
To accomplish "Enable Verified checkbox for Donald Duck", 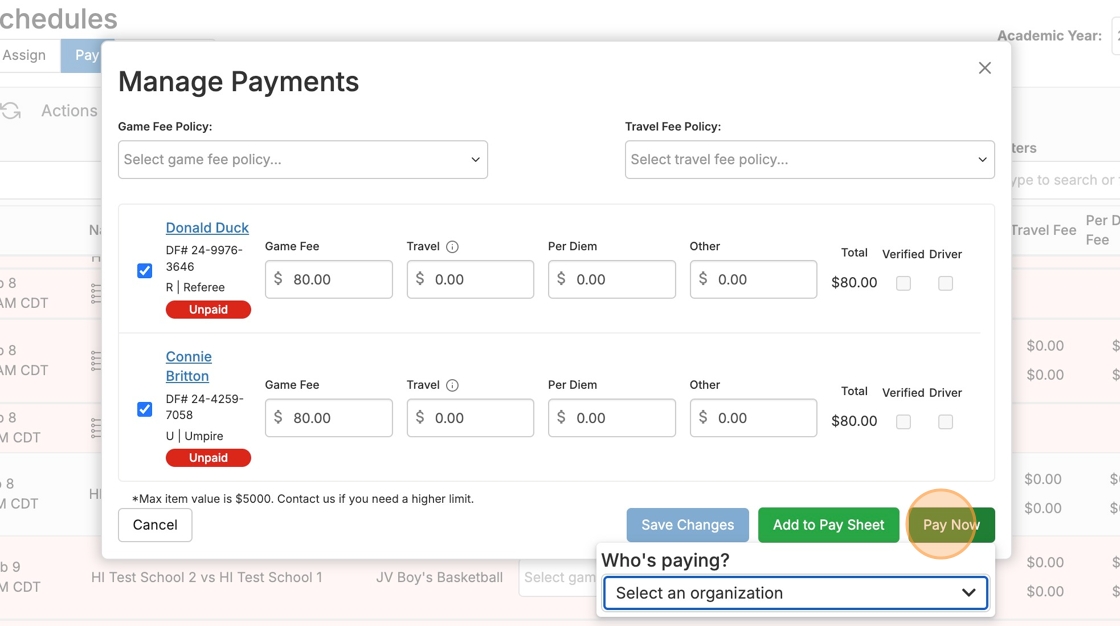I will pyautogui.click(x=903, y=284).
